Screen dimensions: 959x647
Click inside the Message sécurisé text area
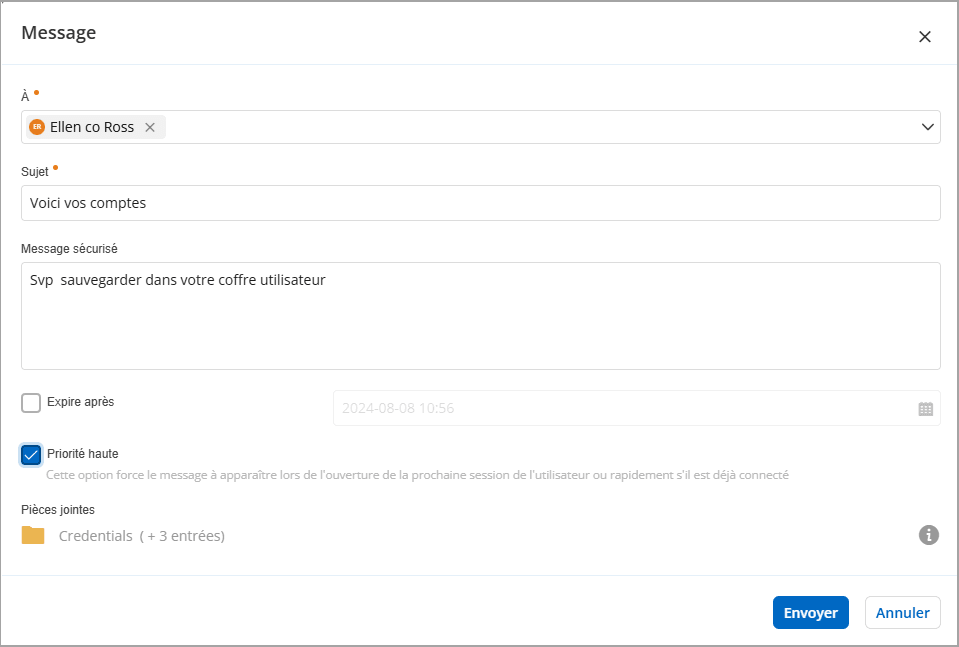pos(480,316)
